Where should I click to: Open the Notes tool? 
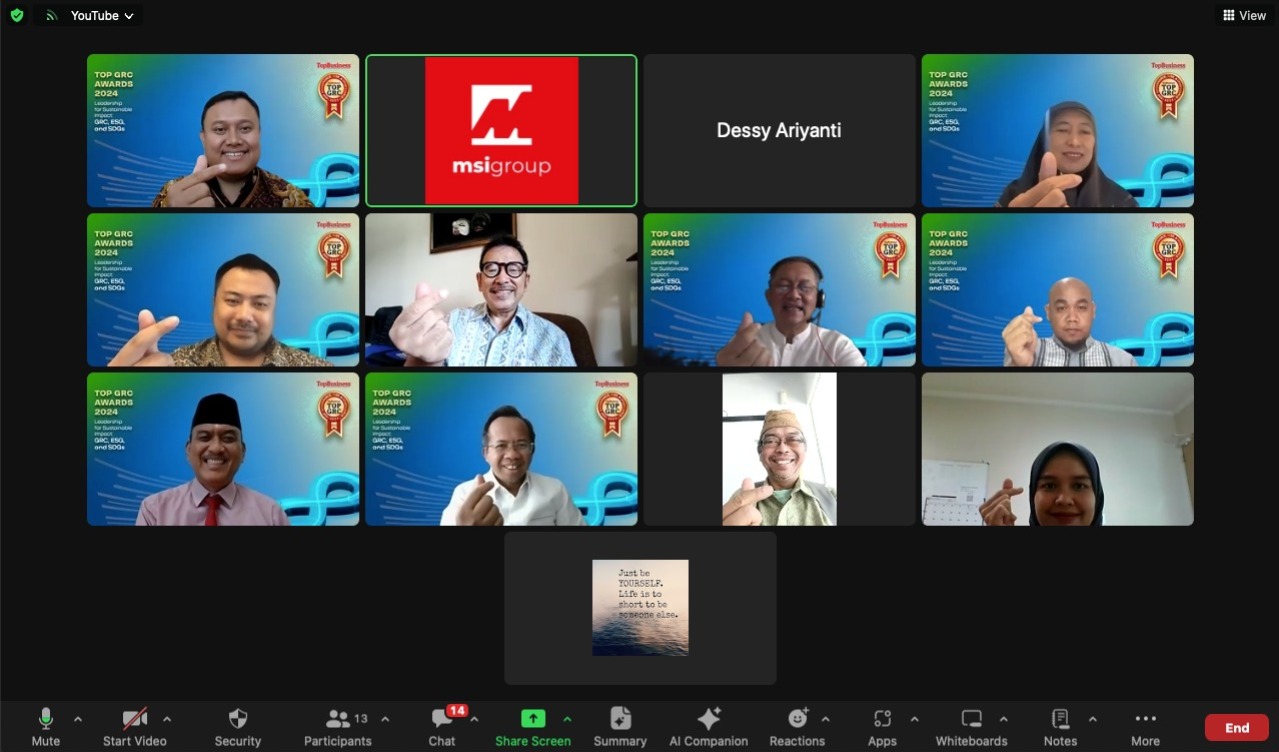click(x=1060, y=727)
